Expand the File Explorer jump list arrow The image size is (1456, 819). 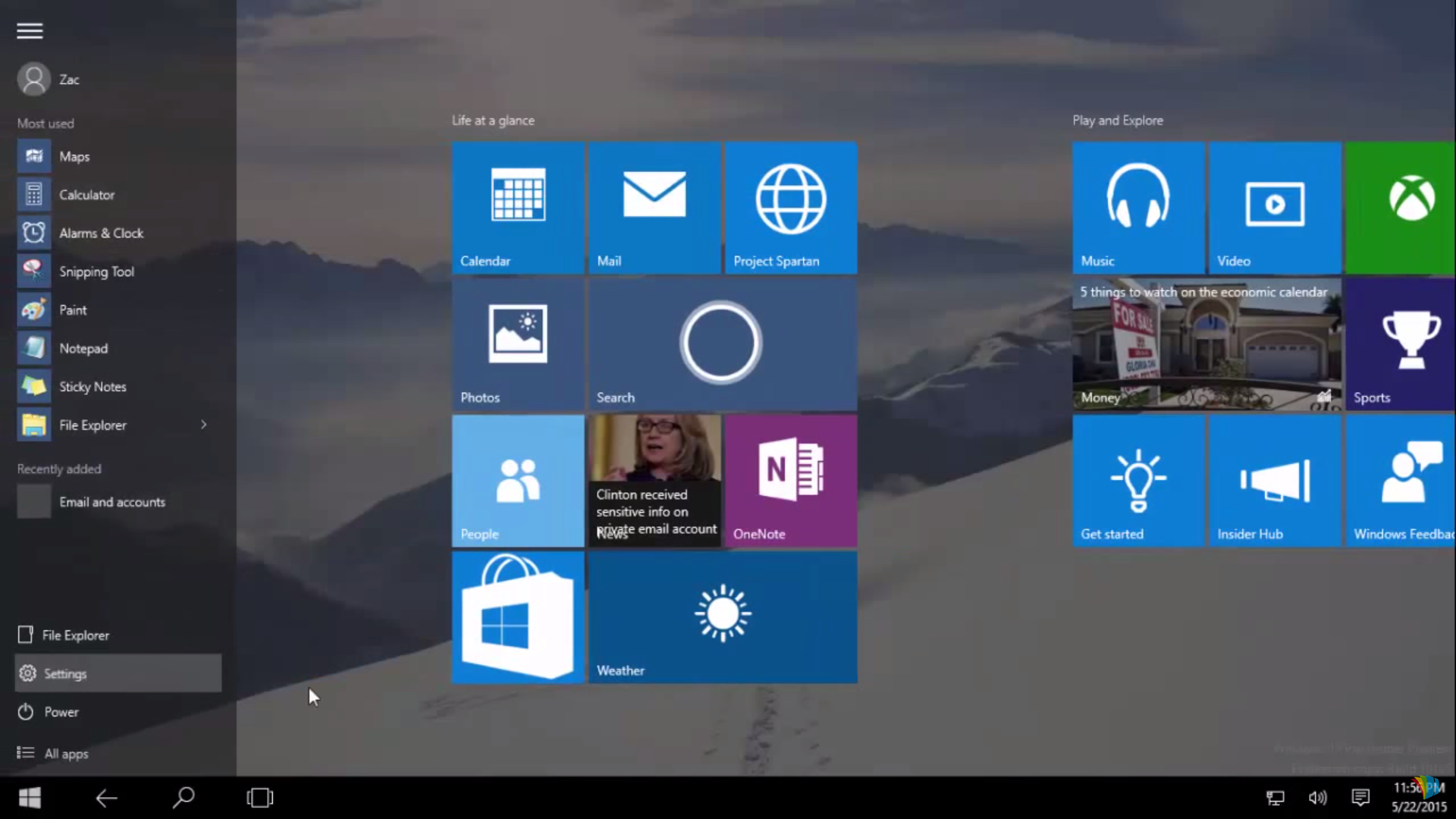(203, 425)
